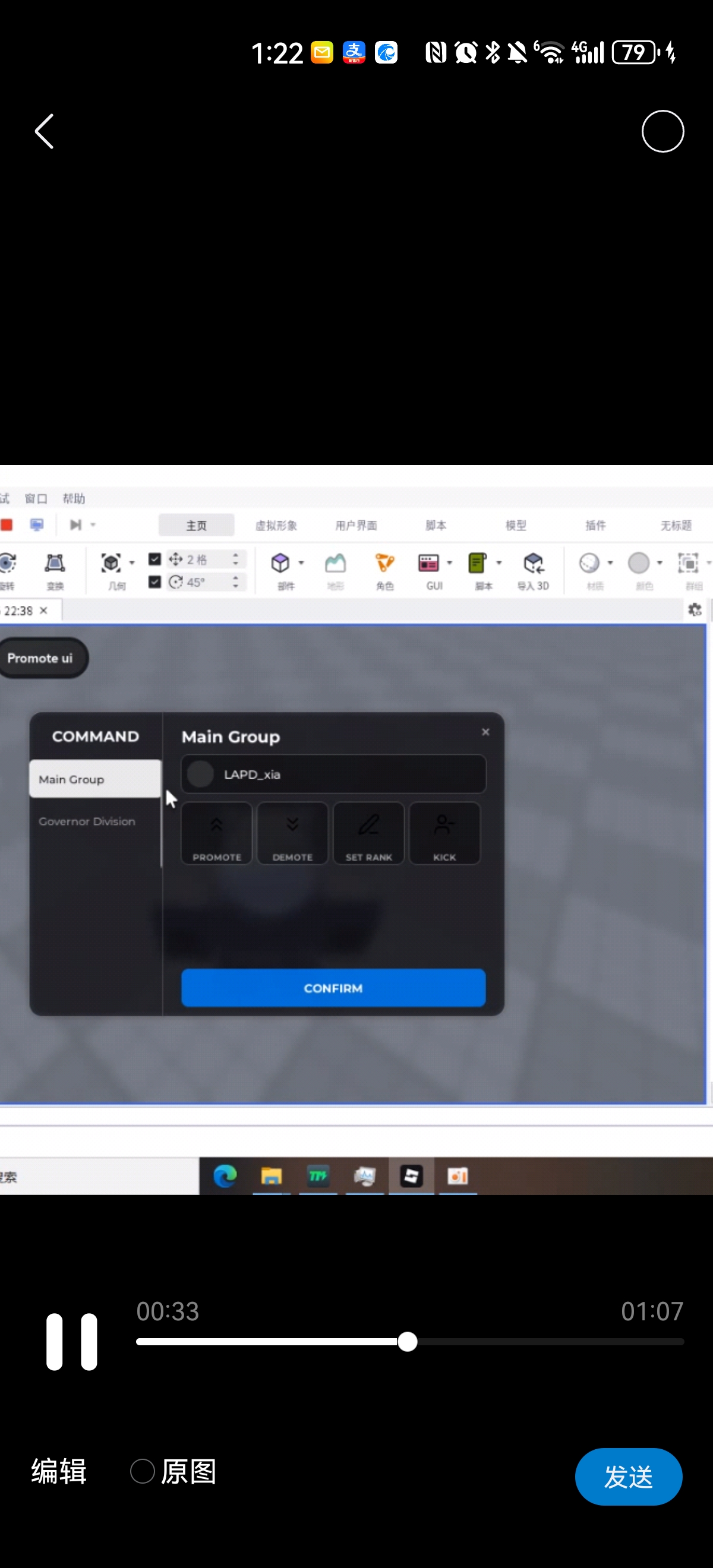Select the SET RANK pencil icon
Screen dimensions: 713x1568
[368, 833]
